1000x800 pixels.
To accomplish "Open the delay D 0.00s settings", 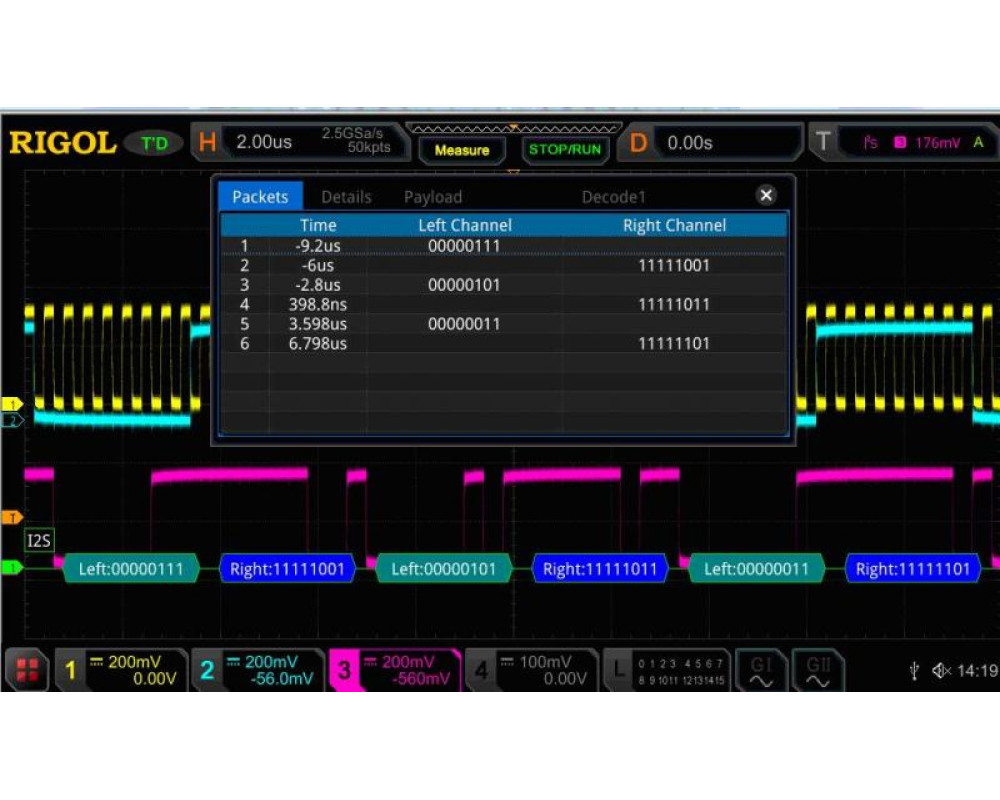I will [x=690, y=143].
